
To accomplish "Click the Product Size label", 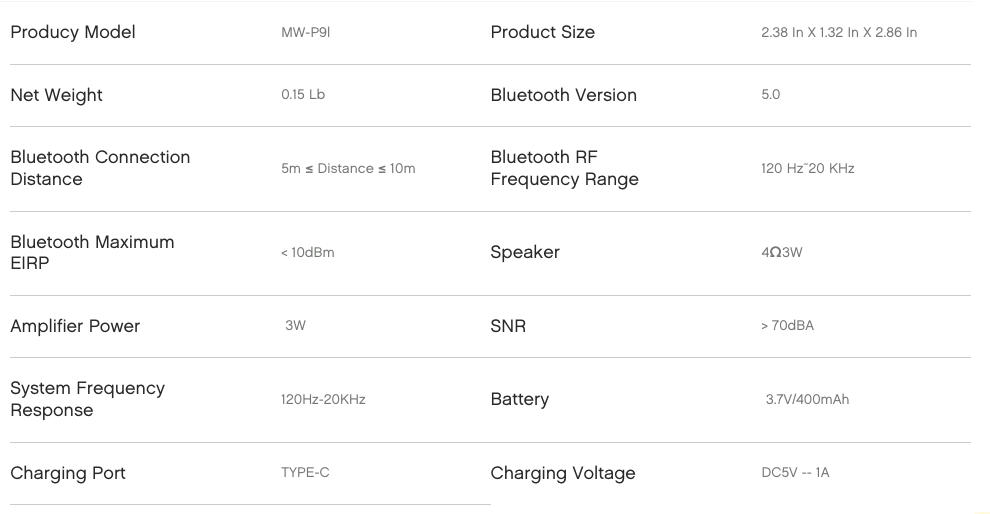I will tap(542, 32).
